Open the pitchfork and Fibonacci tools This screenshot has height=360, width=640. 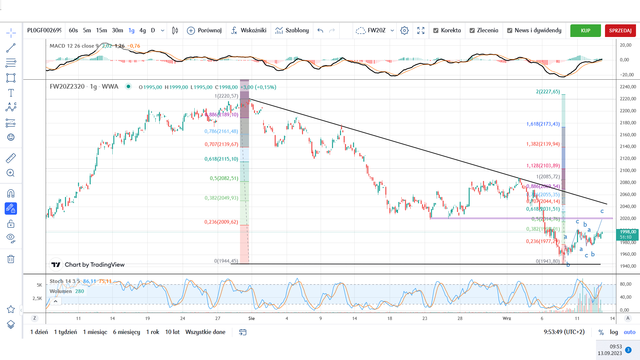coord(11,63)
